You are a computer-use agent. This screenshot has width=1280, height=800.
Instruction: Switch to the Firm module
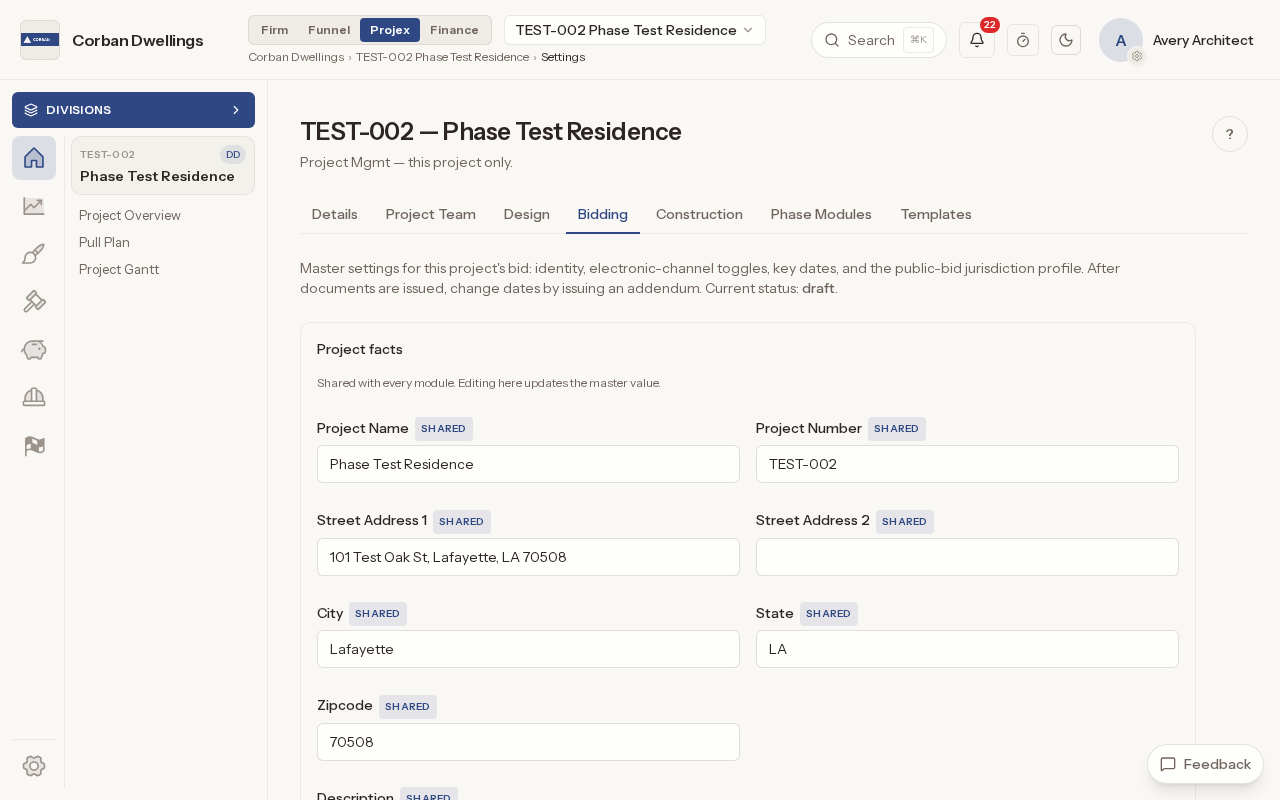(275, 30)
